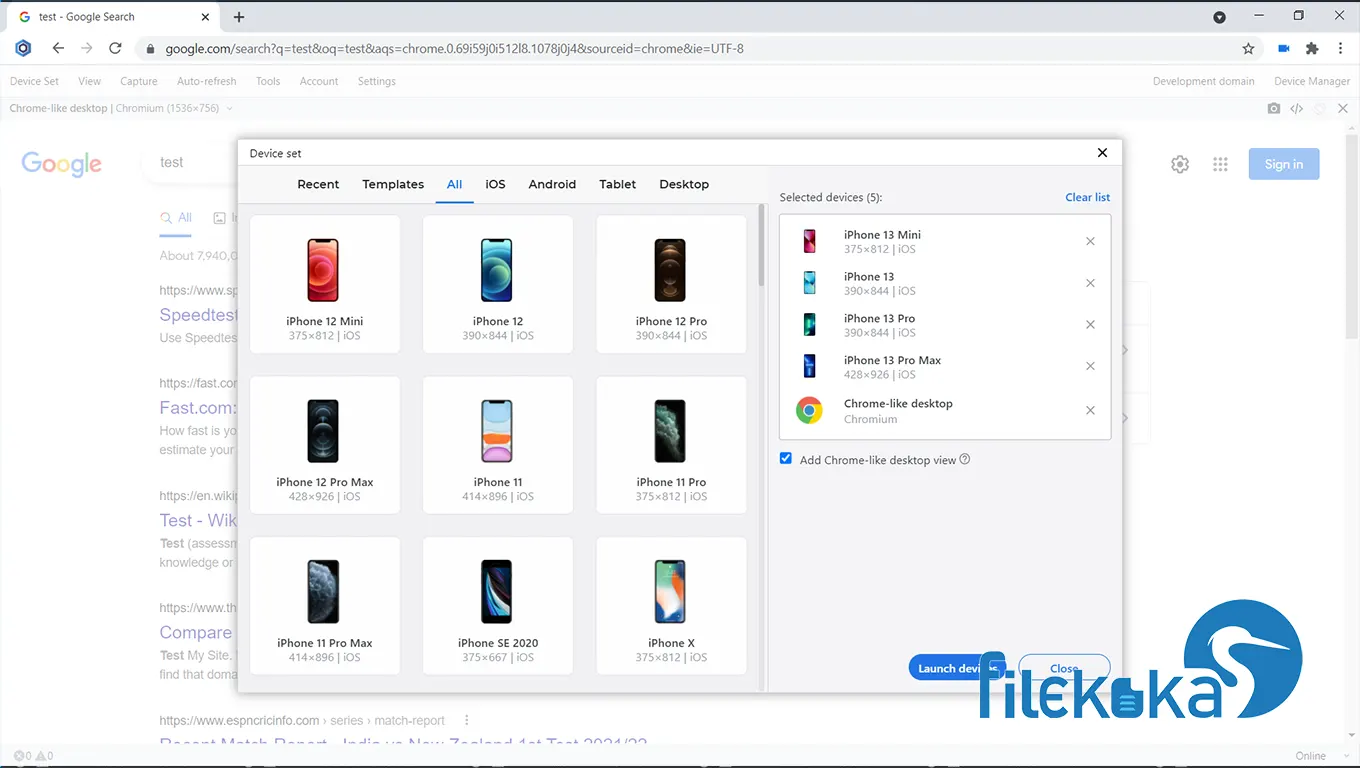The width and height of the screenshot is (1360, 768).
Task: Open the Auto-refresh menu
Action: 206,81
